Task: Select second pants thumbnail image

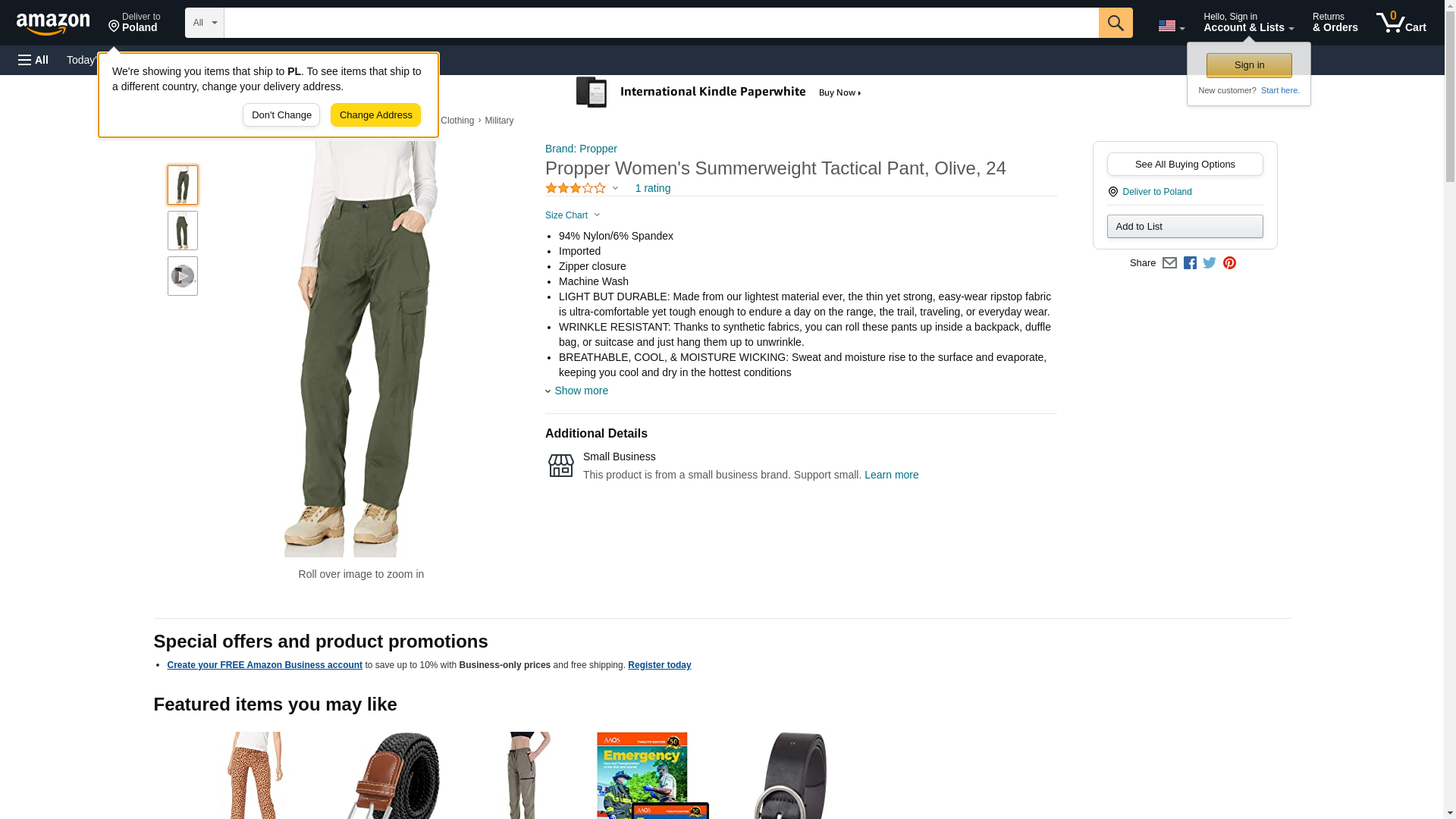Action: point(182,231)
